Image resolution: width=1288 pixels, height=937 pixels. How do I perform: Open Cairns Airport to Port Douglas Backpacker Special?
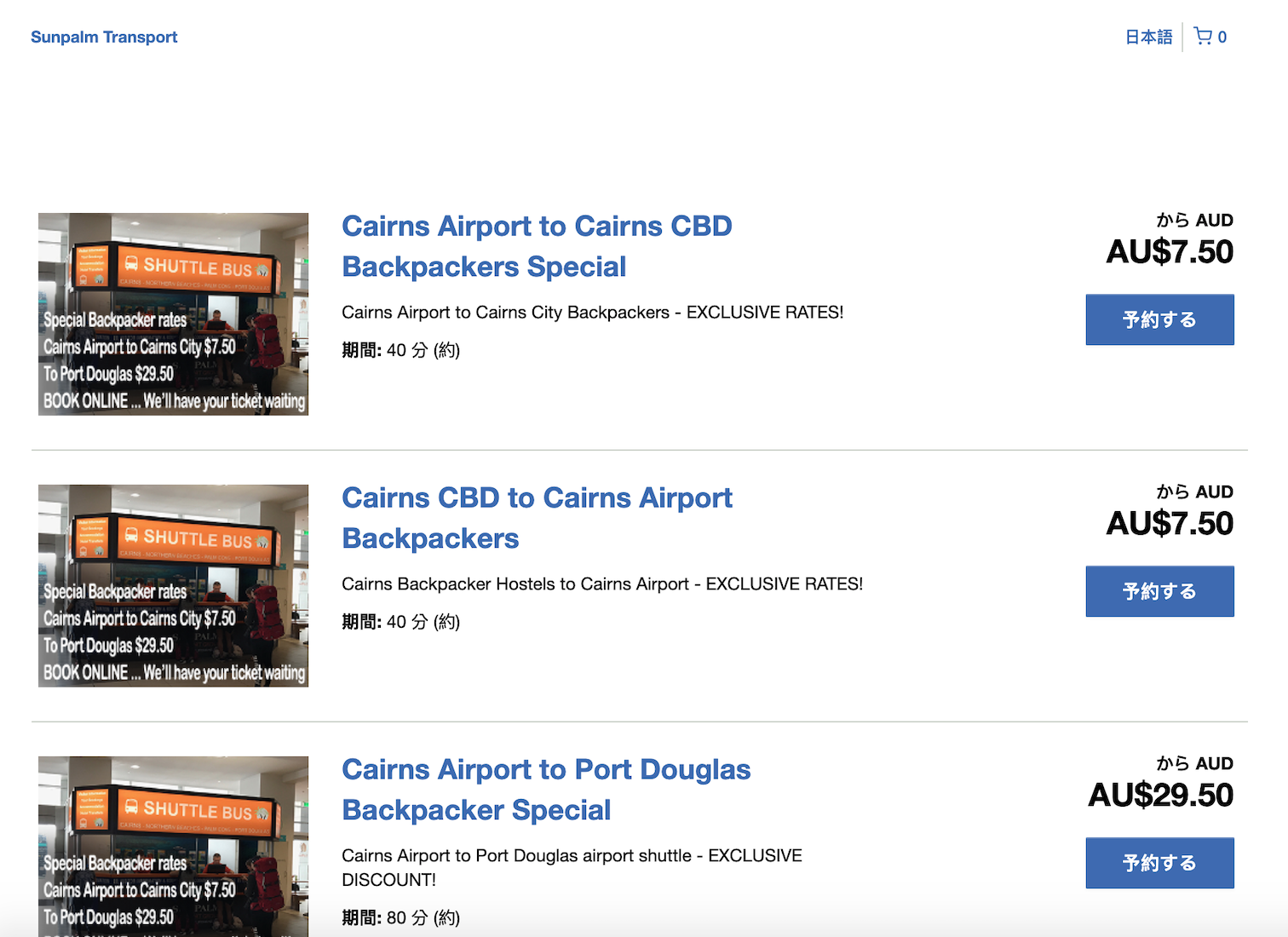[x=545, y=790]
